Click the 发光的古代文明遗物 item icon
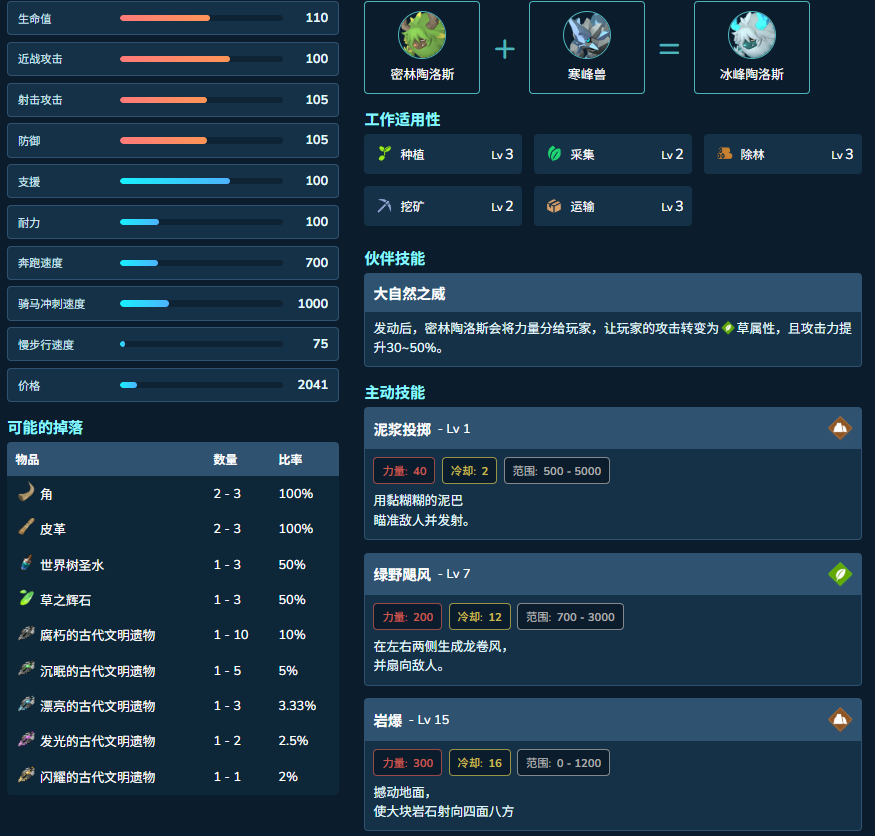 [x=26, y=739]
